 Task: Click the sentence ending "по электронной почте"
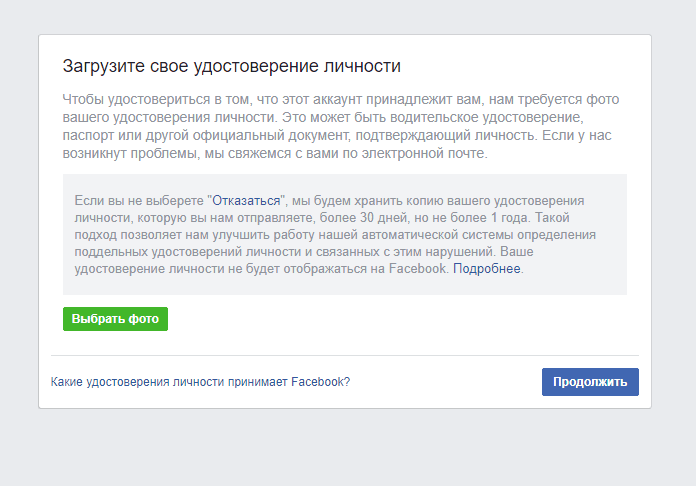[275, 153]
